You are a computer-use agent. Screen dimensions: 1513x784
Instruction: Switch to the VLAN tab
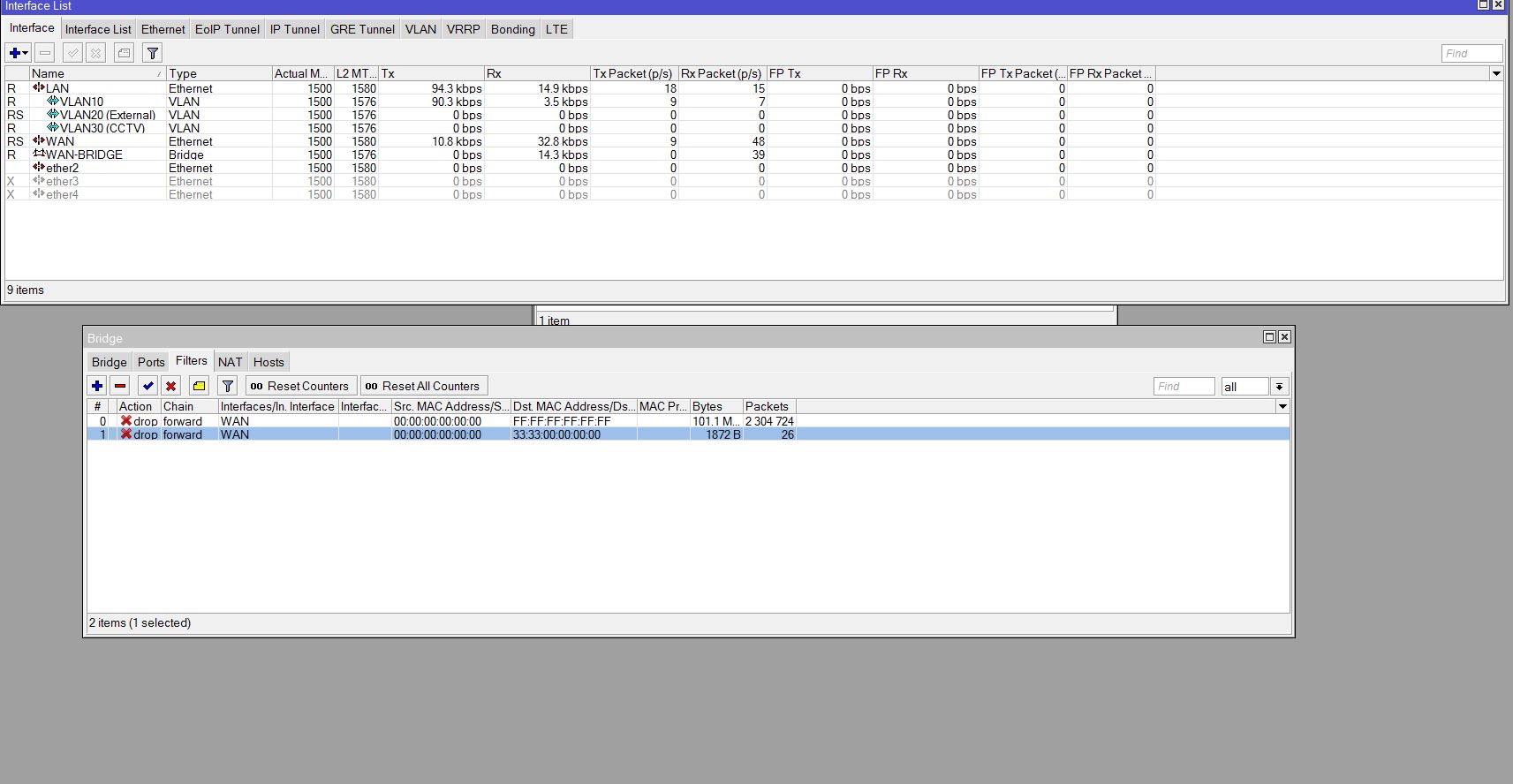420,29
